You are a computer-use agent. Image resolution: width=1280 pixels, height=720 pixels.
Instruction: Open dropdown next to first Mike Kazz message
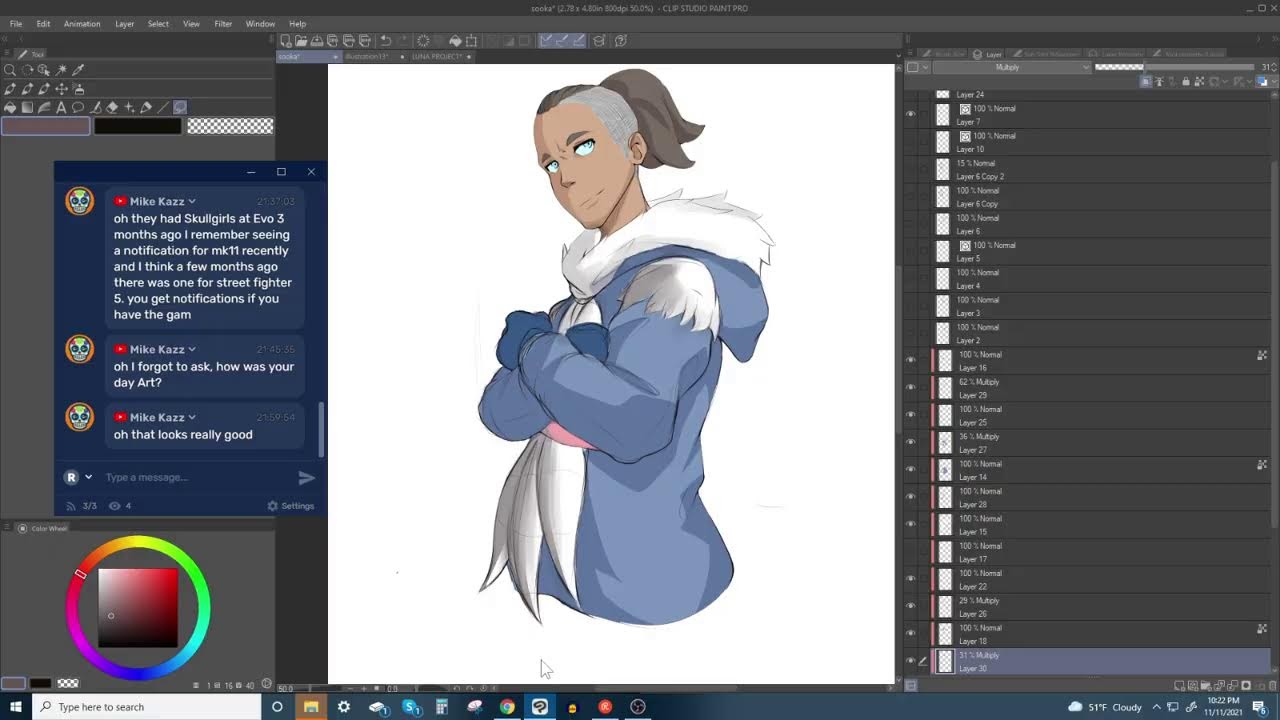pyautogui.click(x=192, y=202)
